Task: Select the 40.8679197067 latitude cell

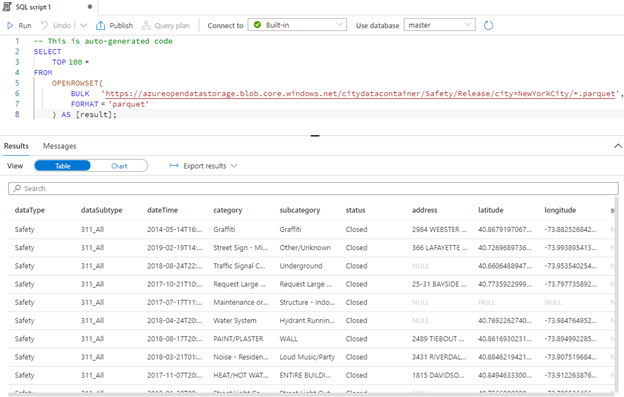Action: pos(505,230)
